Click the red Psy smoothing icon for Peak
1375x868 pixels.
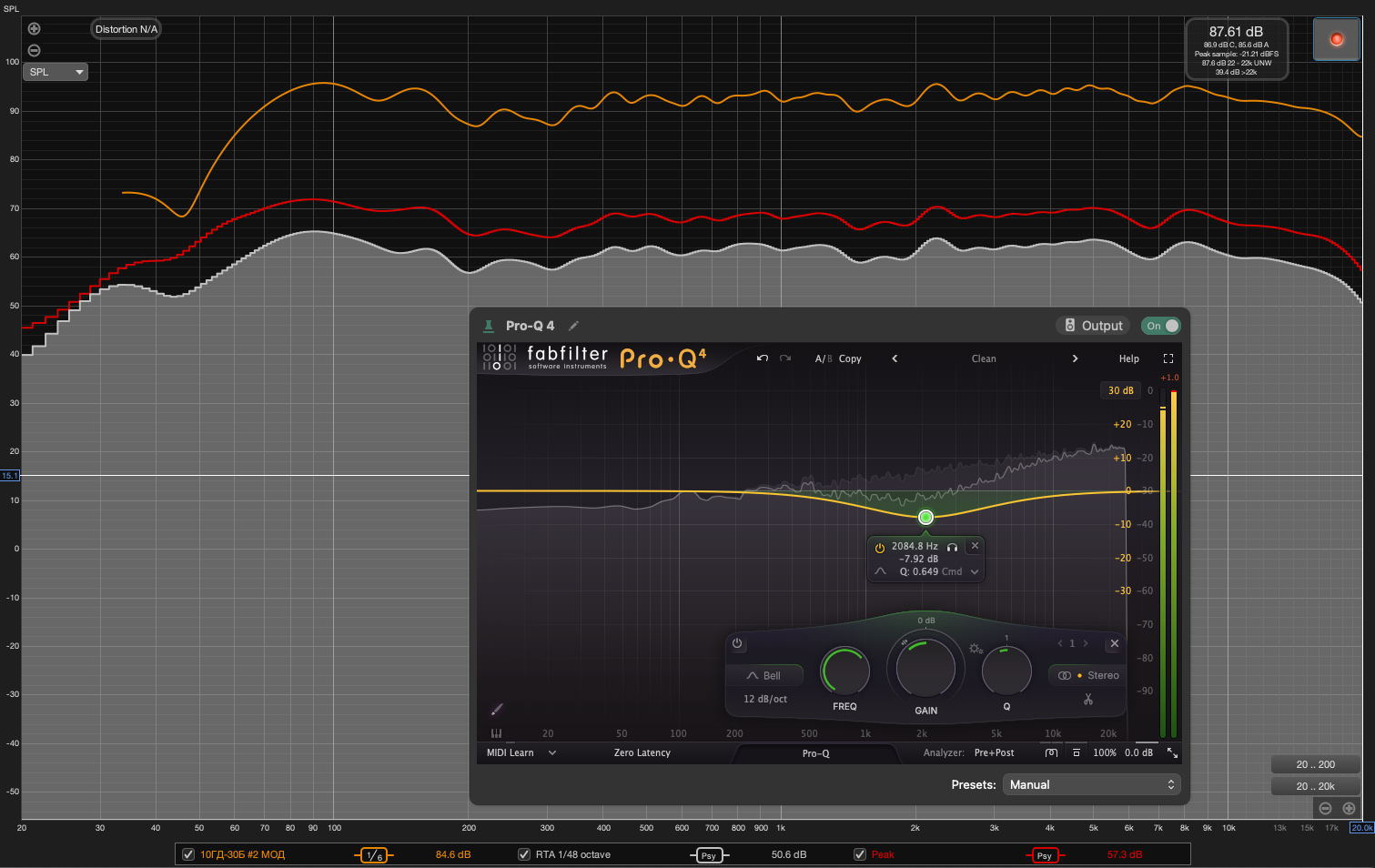1045,855
